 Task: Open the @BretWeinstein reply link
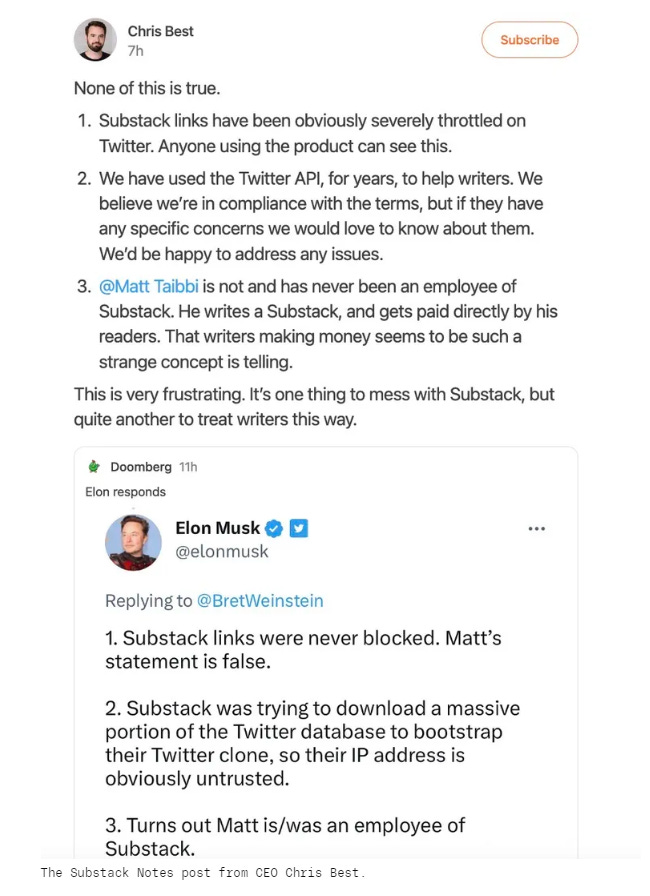[260, 601]
